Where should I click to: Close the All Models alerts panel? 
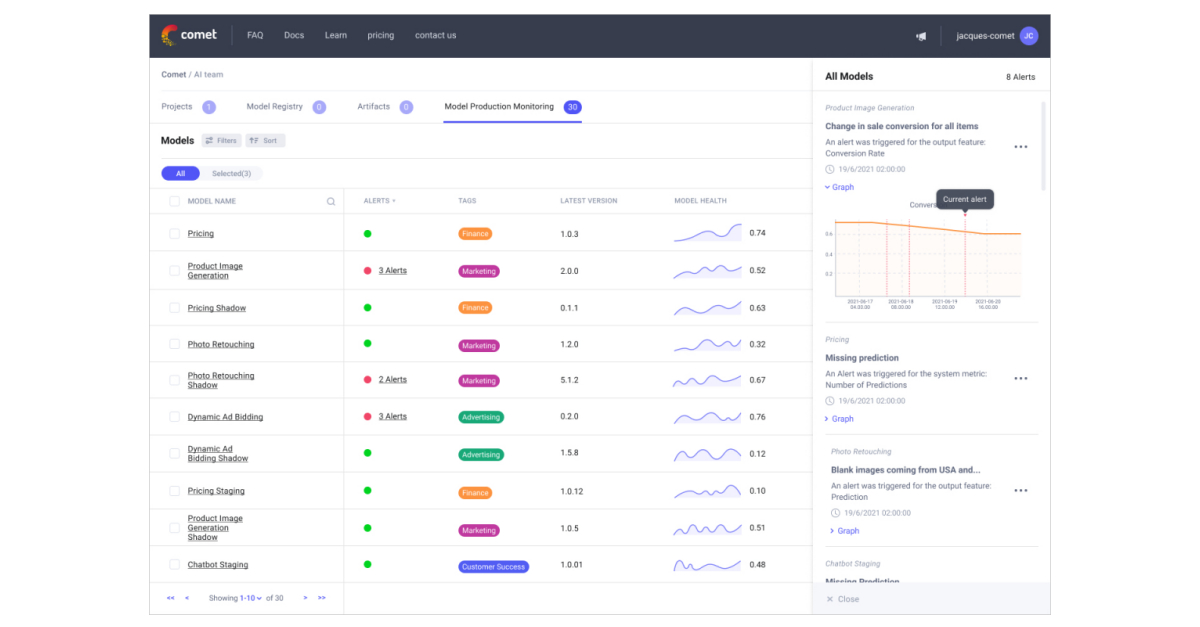841,598
